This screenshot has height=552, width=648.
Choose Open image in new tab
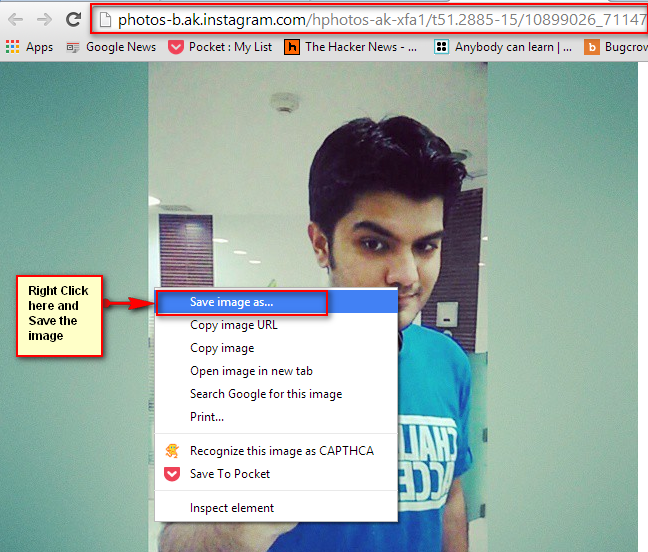pos(276,371)
